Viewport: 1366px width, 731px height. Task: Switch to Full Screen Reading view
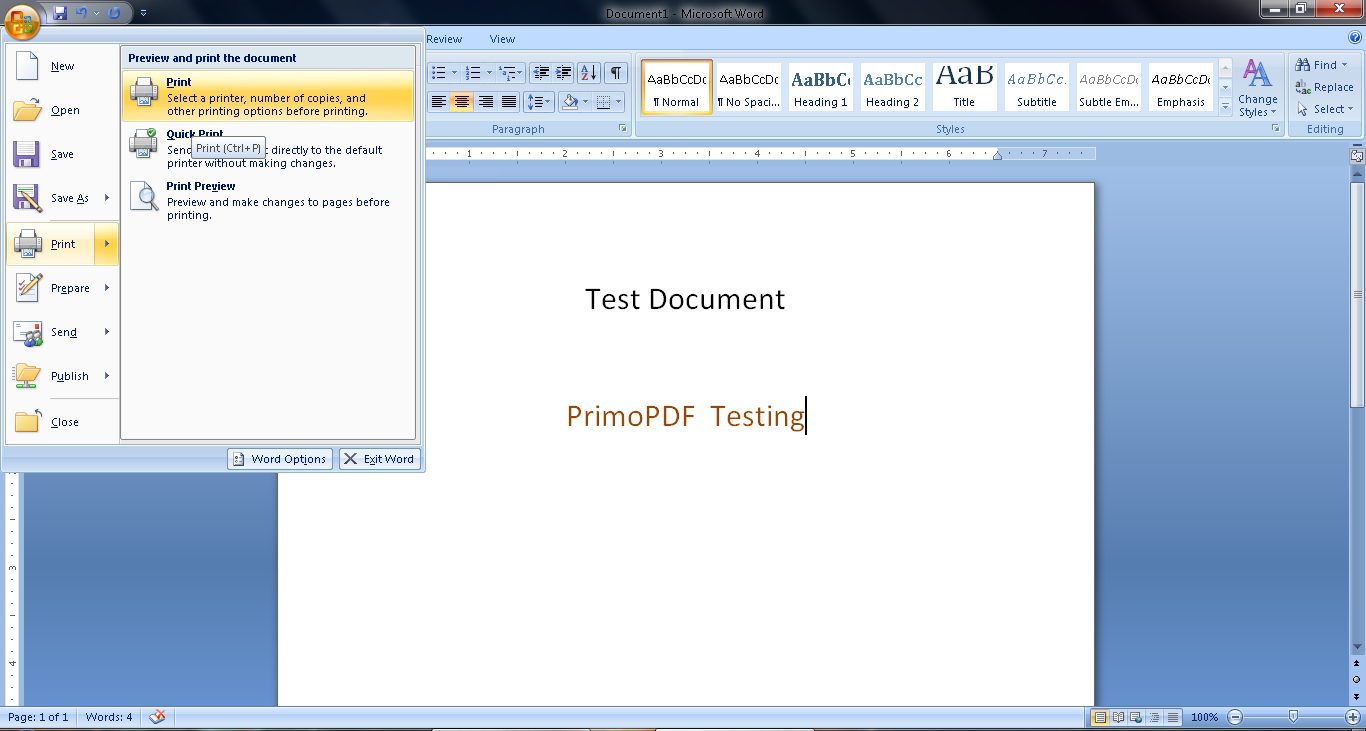pyautogui.click(x=1118, y=717)
